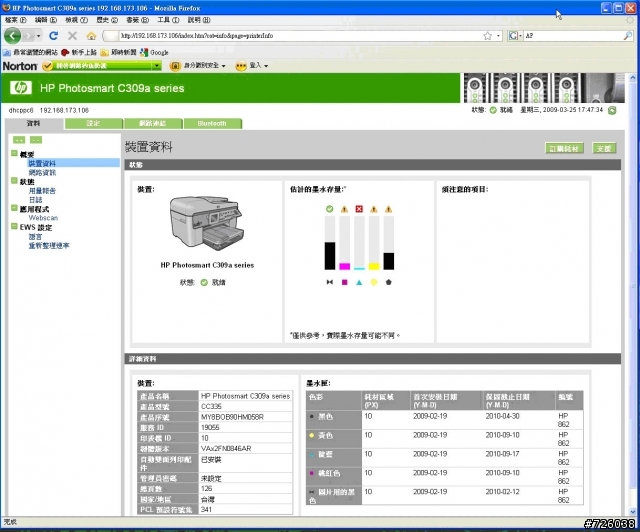The height and width of the screenshot is (532, 640).
Task: Switch to the Bluetooth tab
Action: coord(212,123)
